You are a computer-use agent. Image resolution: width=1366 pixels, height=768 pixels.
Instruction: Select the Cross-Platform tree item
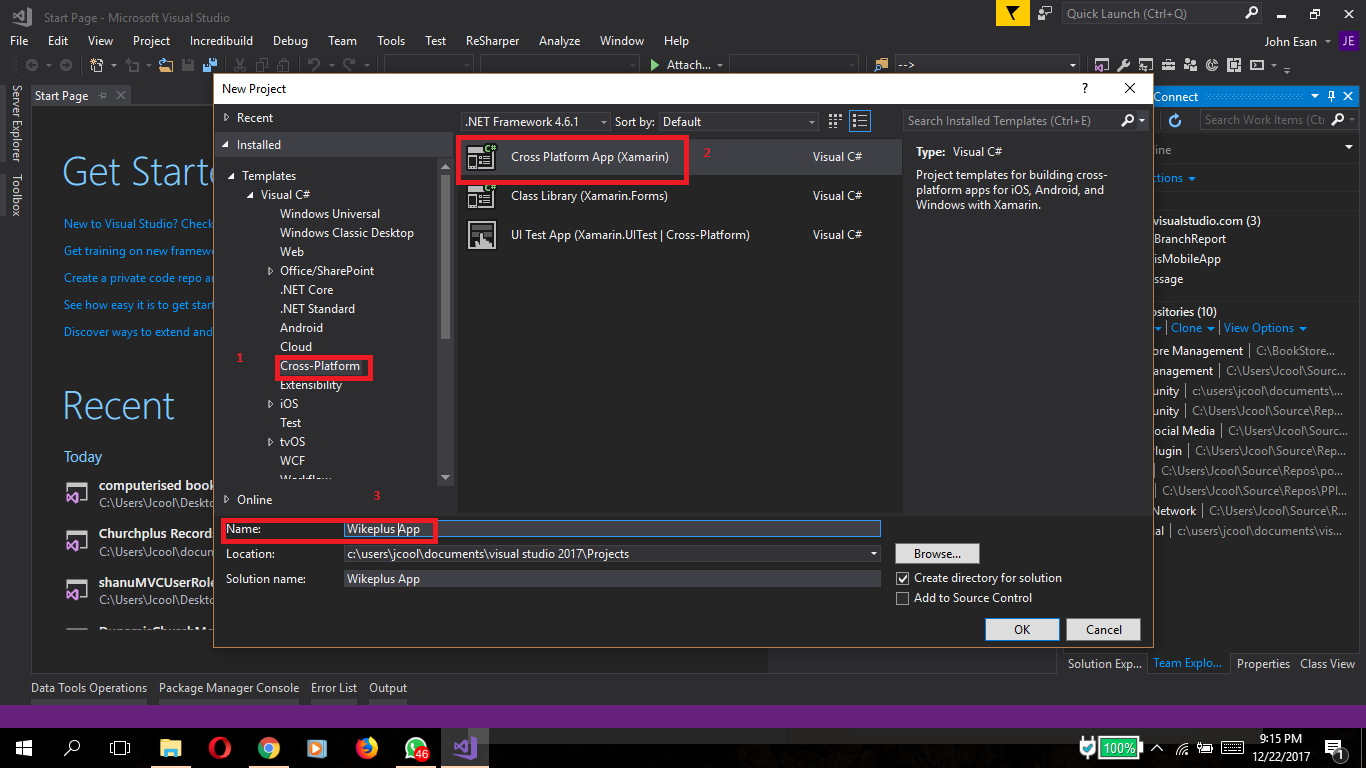320,366
